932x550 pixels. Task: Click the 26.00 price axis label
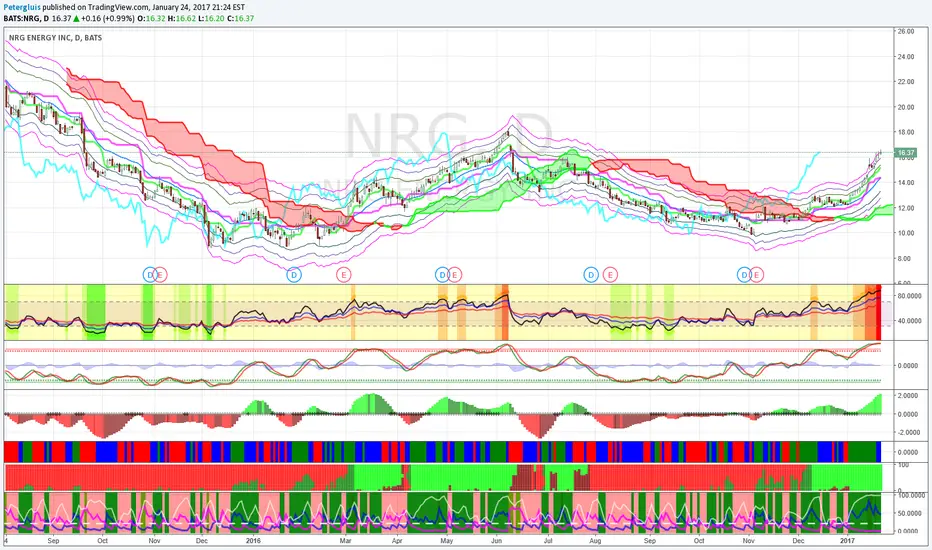tap(906, 32)
